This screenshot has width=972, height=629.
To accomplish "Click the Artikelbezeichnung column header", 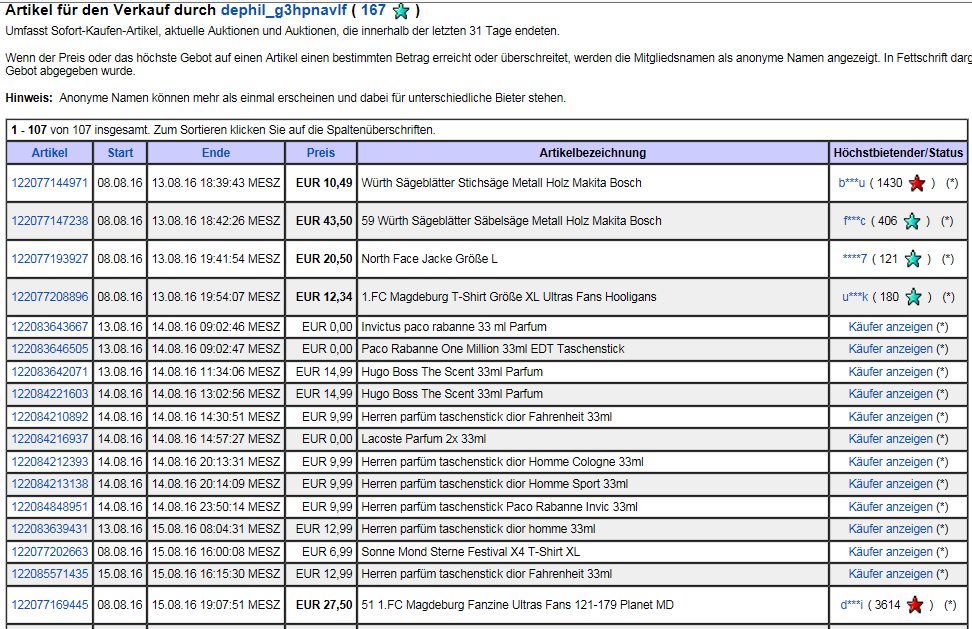I will click(592, 152).
